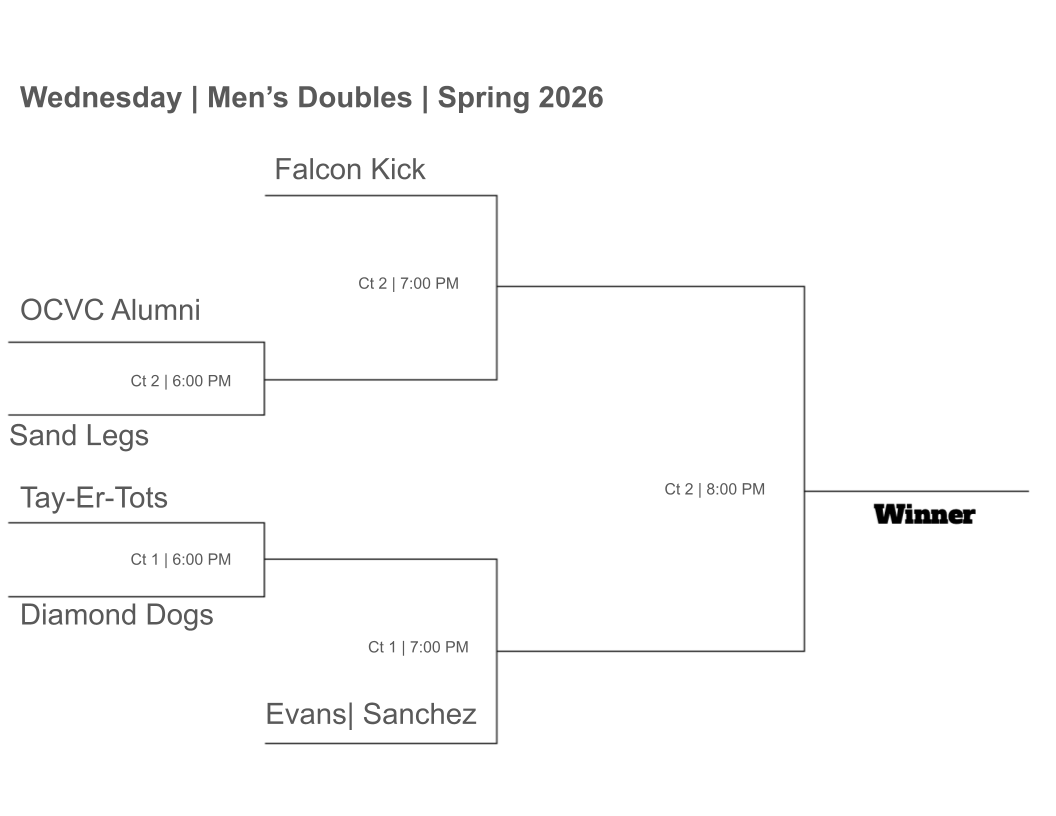1056x816 pixels.
Task: Click the line below OCVC Alumni
Action: click(x=136, y=342)
